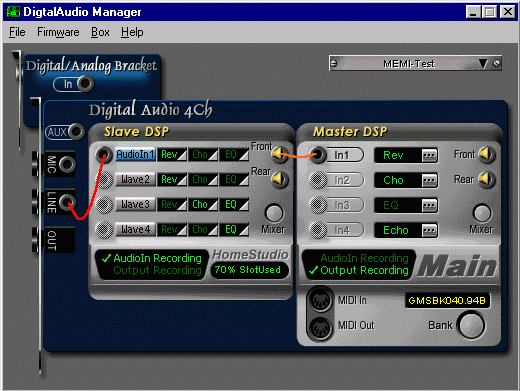Open Rev effect settings on Master DSP
Viewport: 520px width, 391px height.
(429, 155)
